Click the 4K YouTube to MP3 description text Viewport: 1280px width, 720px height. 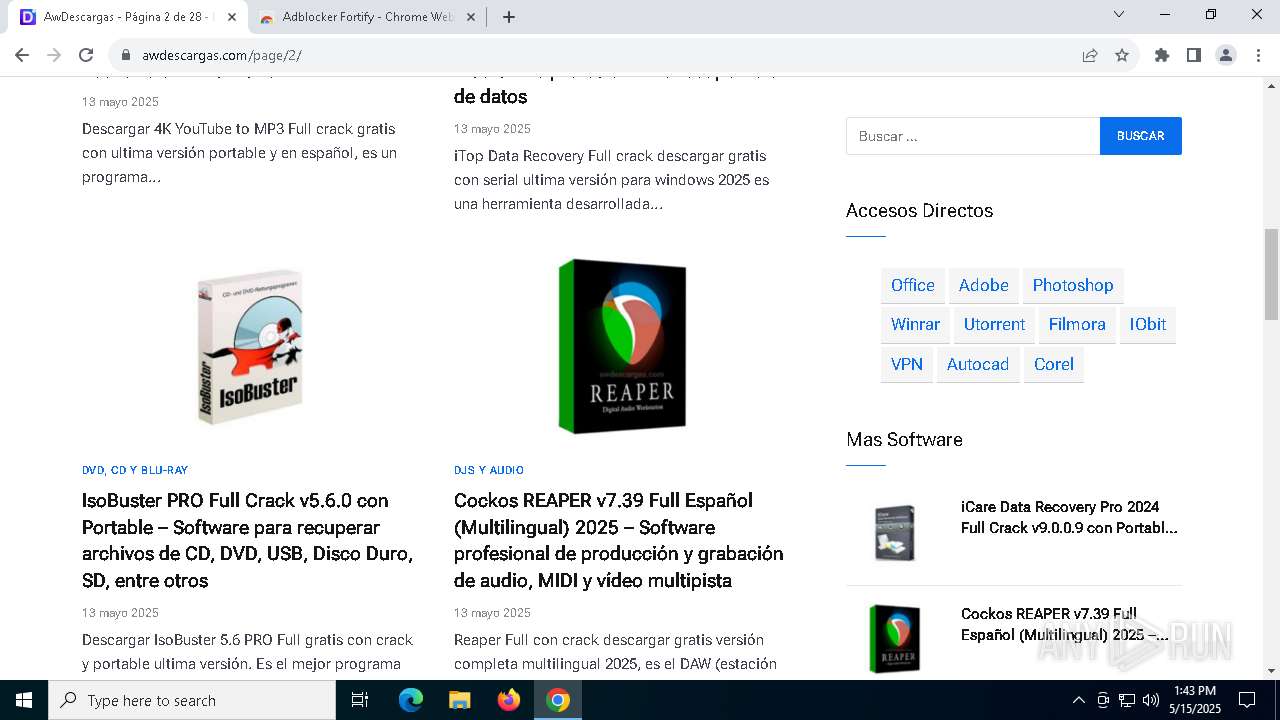(240, 153)
